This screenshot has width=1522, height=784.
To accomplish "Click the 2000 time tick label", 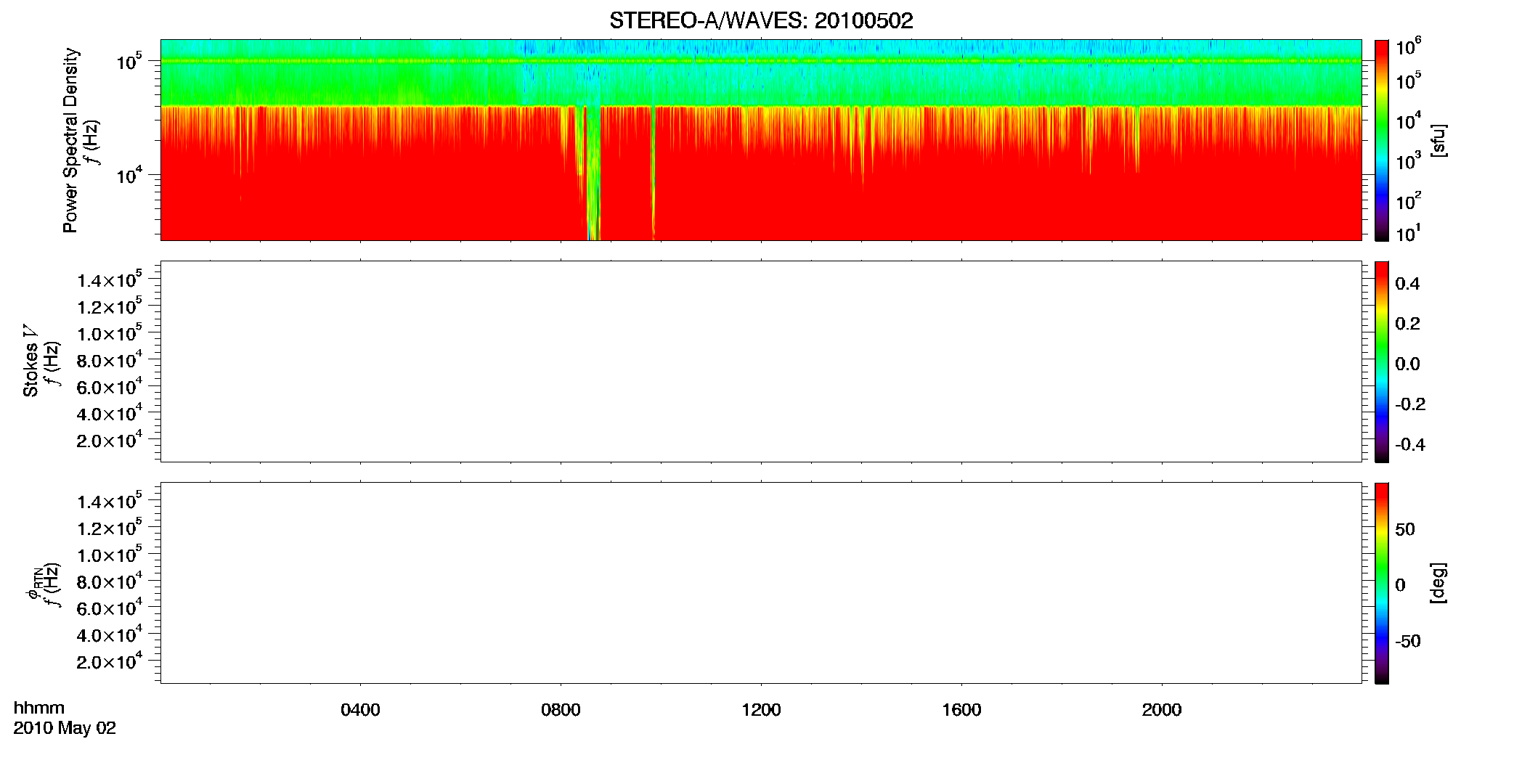I will [1162, 710].
